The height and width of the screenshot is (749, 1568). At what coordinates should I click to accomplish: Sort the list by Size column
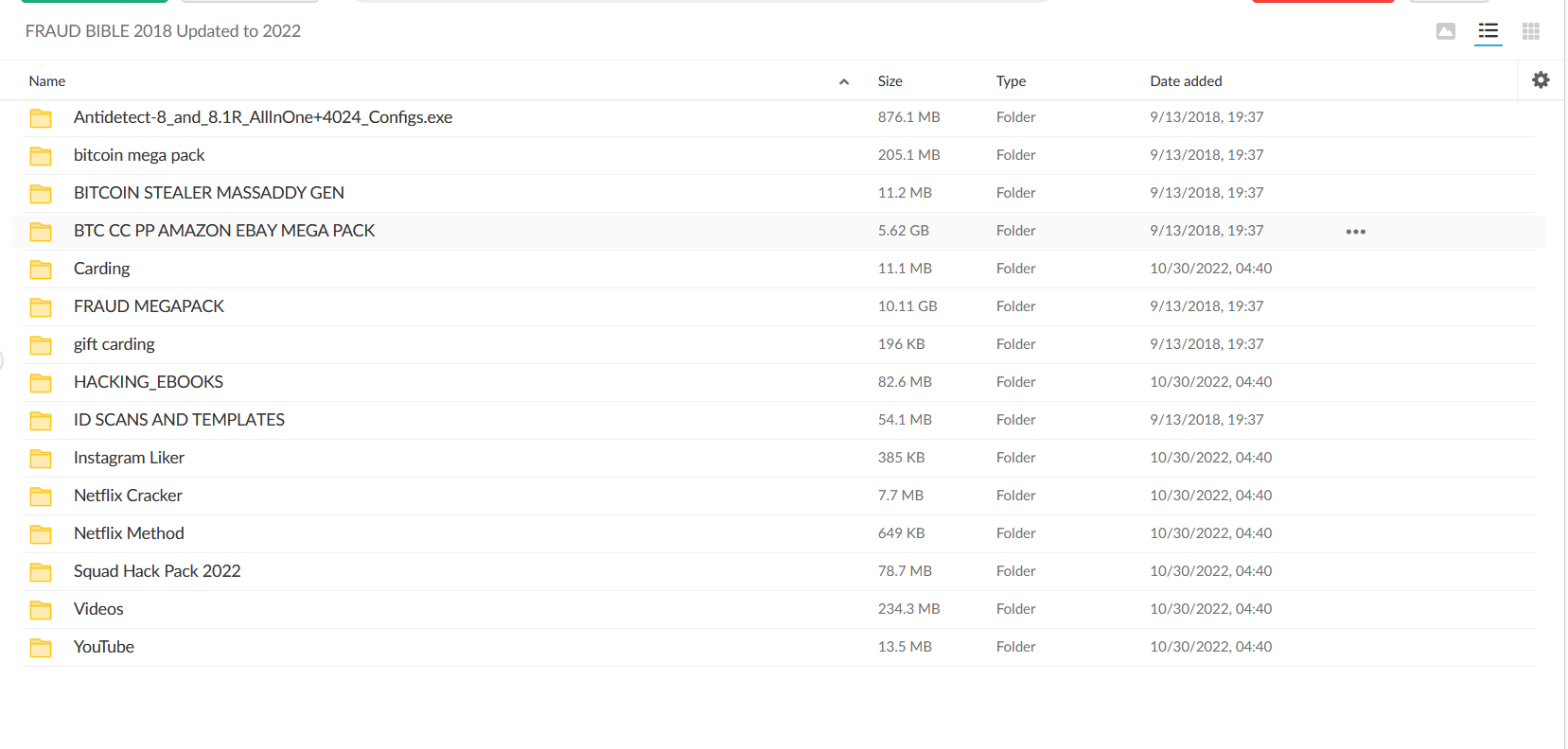(890, 81)
